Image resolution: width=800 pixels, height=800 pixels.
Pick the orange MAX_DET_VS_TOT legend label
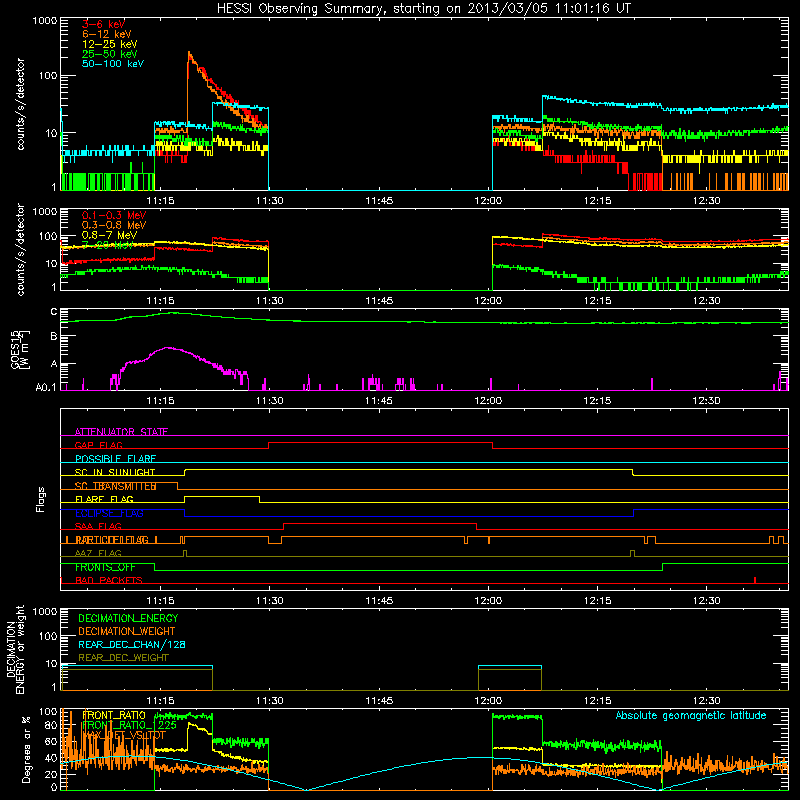124,735
